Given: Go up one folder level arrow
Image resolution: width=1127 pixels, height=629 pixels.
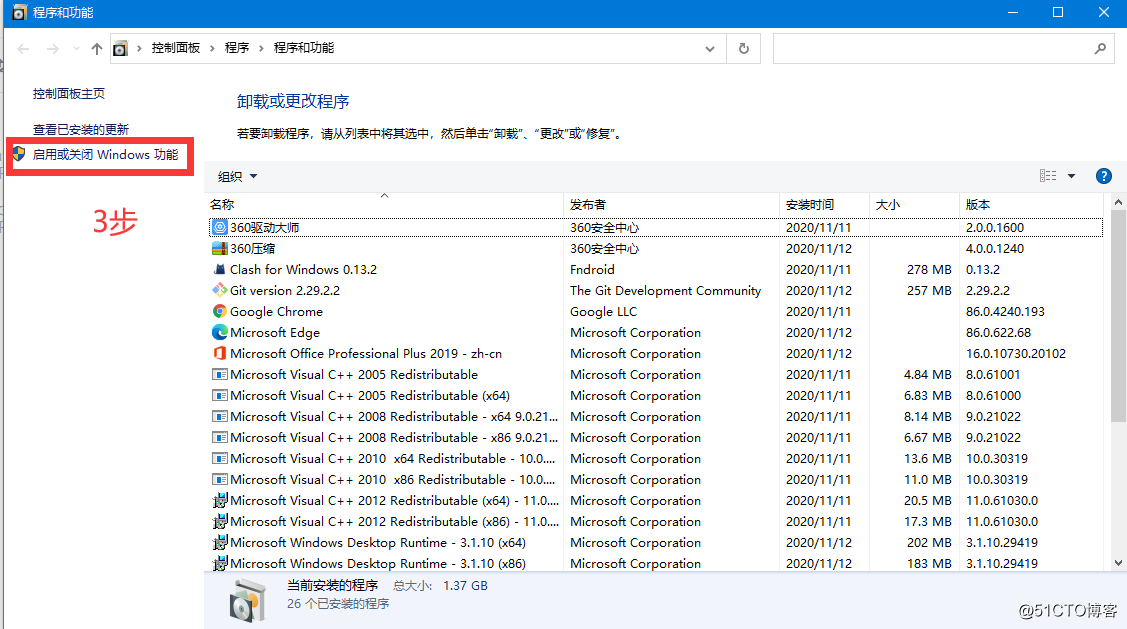Looking at the screenshot, I should [x=96, y=48].
